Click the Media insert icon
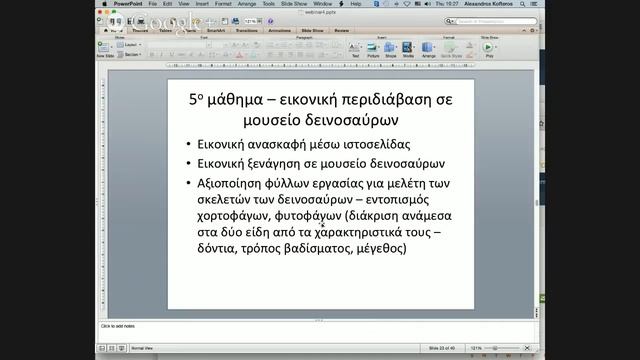 (407, 47)
